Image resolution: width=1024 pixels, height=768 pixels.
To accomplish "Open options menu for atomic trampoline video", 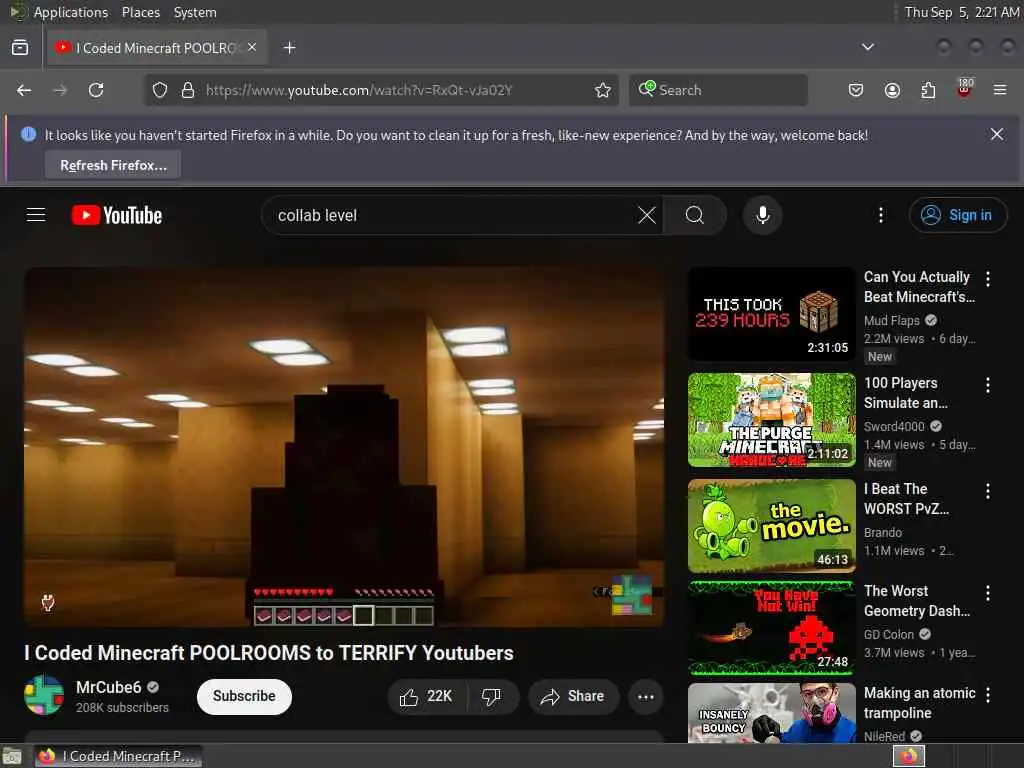I will pos(988,695).
